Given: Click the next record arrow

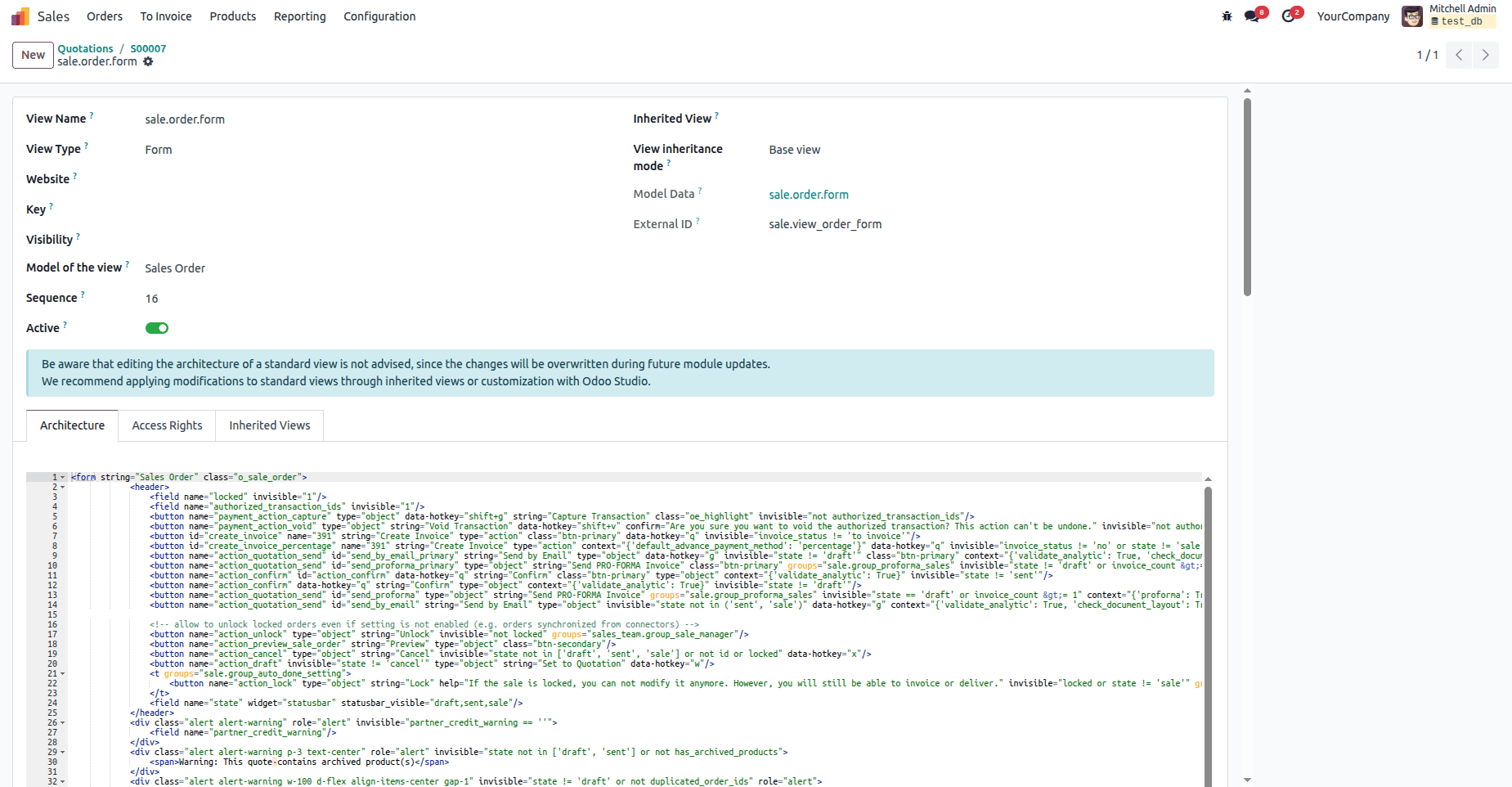Looking at the screenshot, I should click(x=1486, y=55).
